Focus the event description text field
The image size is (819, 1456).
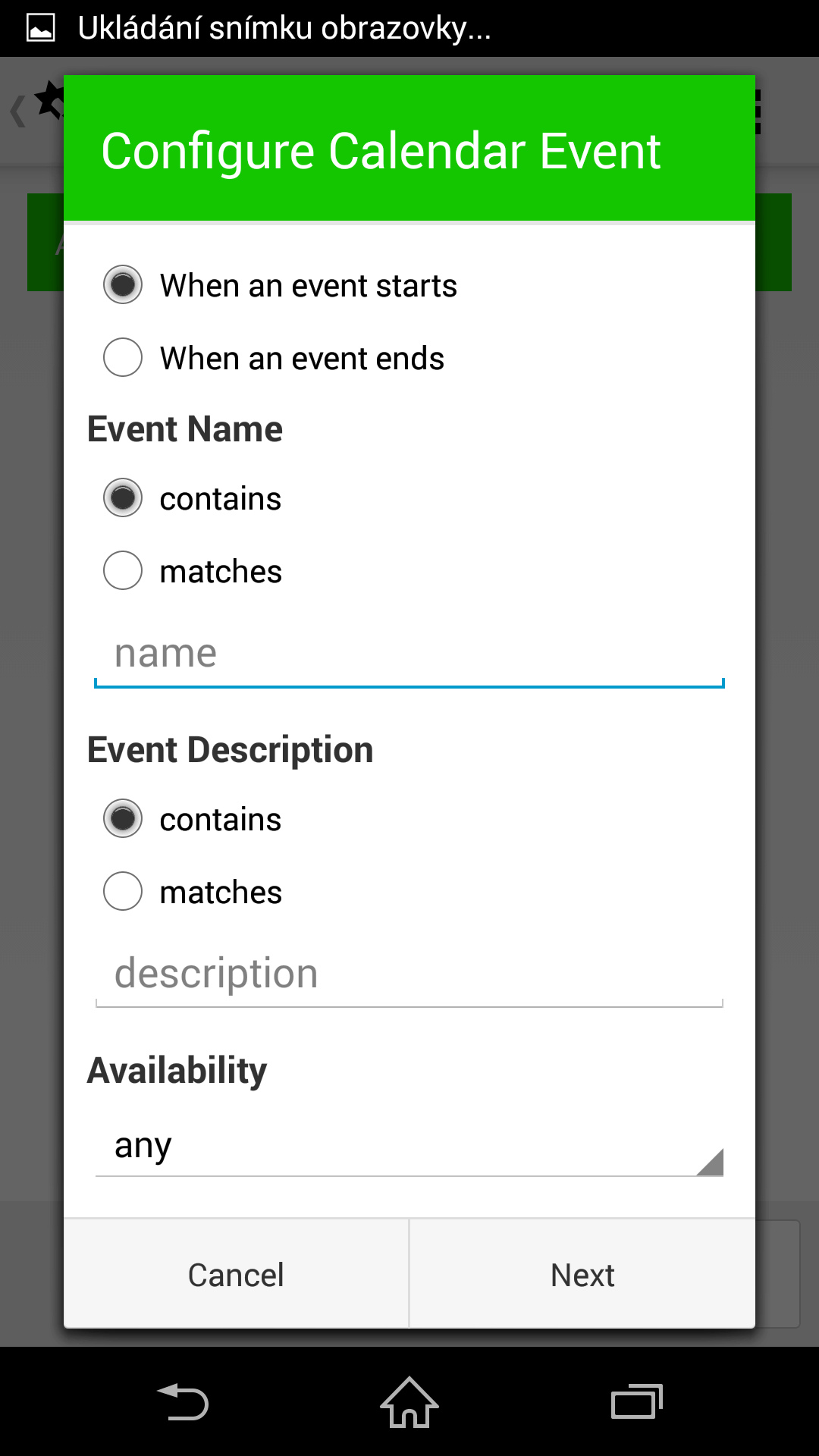[x=409, y=974]
